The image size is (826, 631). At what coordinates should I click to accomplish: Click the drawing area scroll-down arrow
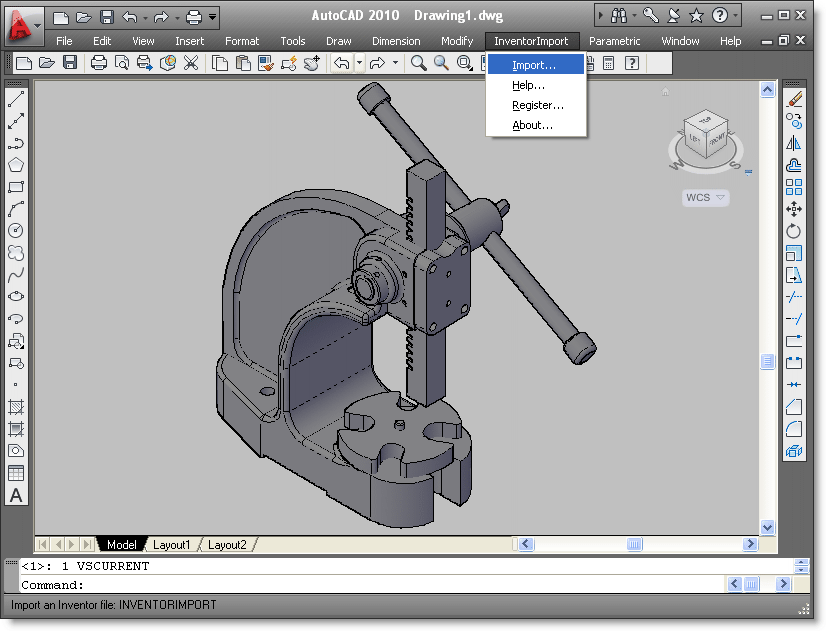point(768,527)
